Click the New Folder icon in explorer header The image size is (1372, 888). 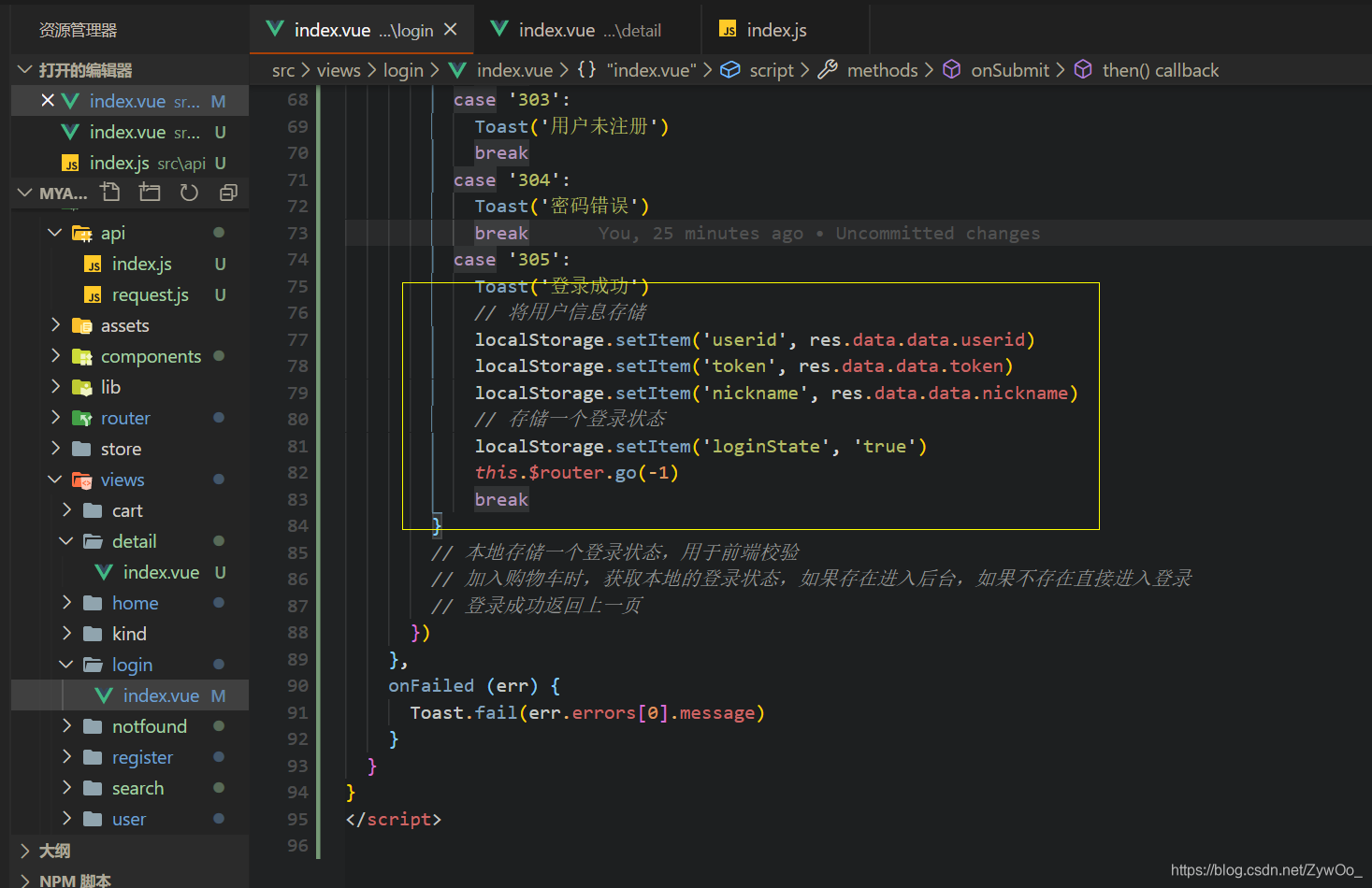click(150, 193)
